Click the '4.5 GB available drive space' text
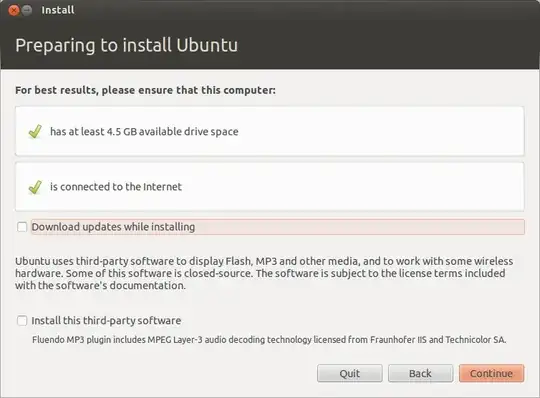The height and width of the screenshot is (398, 540). tap(144, 132)
